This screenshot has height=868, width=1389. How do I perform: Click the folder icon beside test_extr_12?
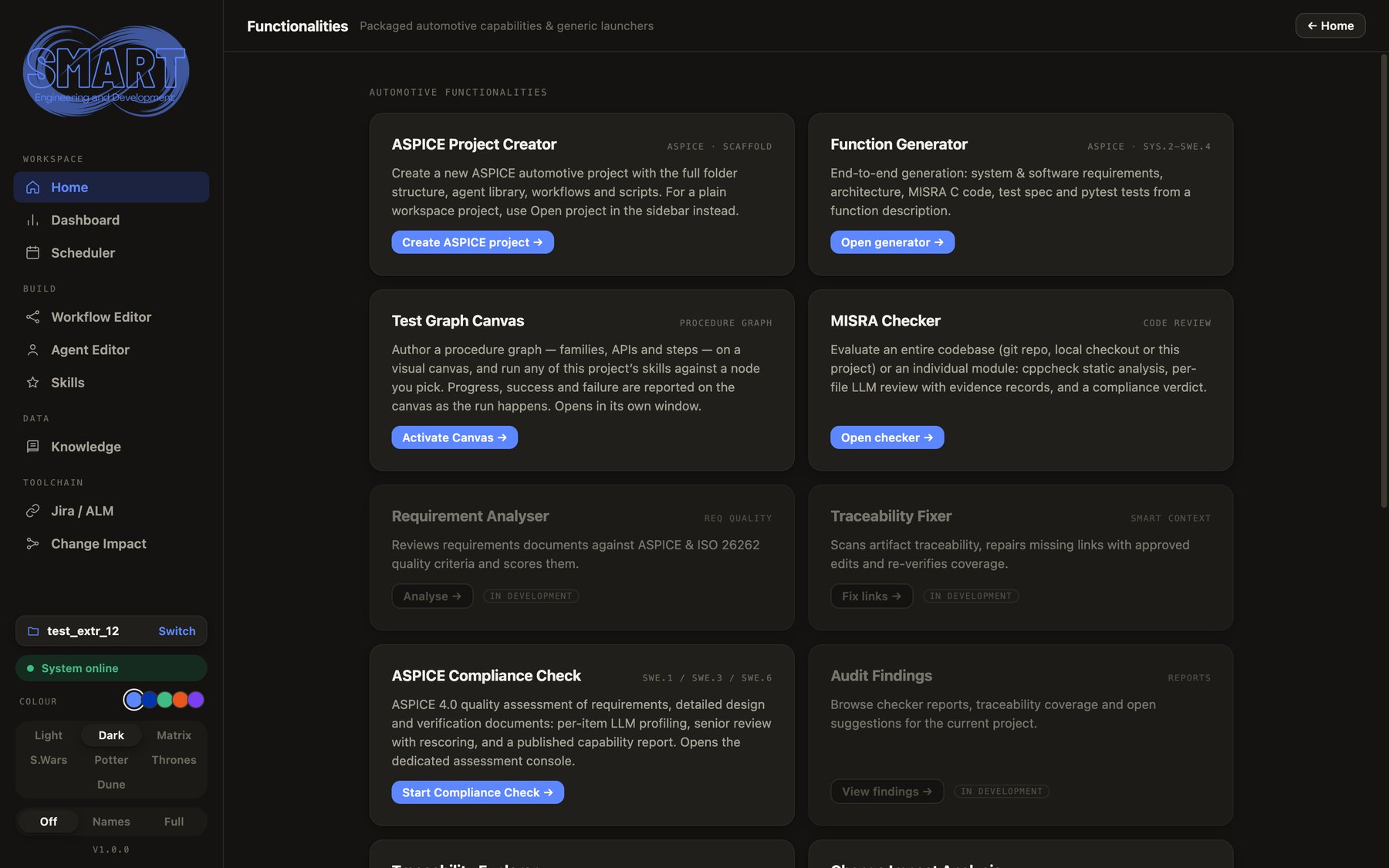click(x=33, y=631)
